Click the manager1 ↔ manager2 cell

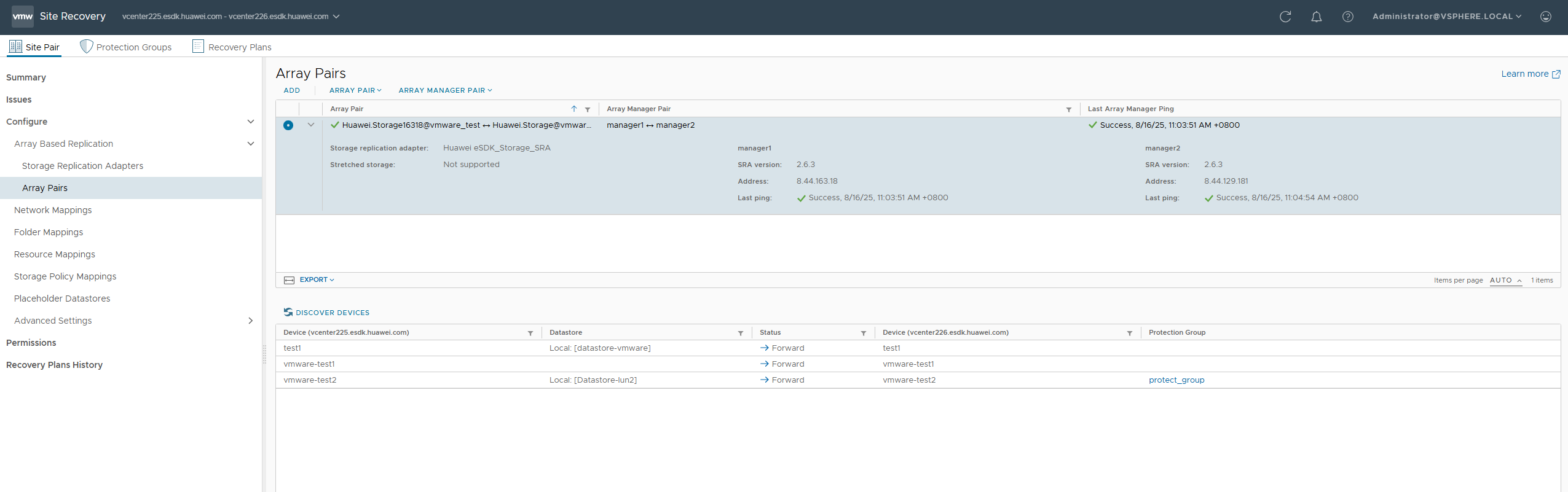coord(650,125)
